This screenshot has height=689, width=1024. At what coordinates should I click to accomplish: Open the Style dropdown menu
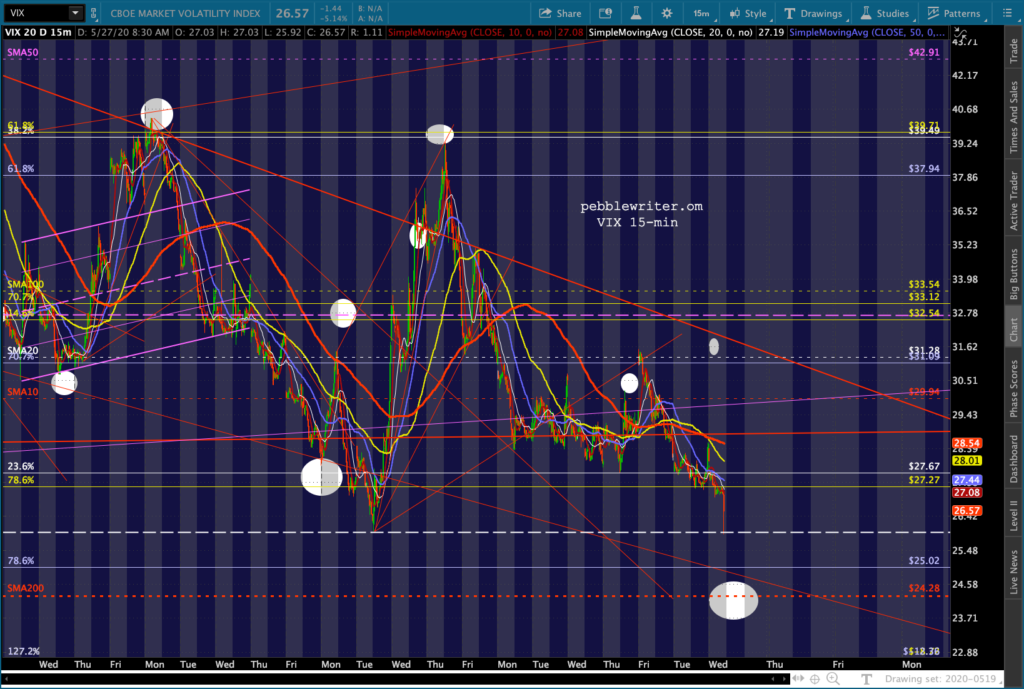(747, 13)
